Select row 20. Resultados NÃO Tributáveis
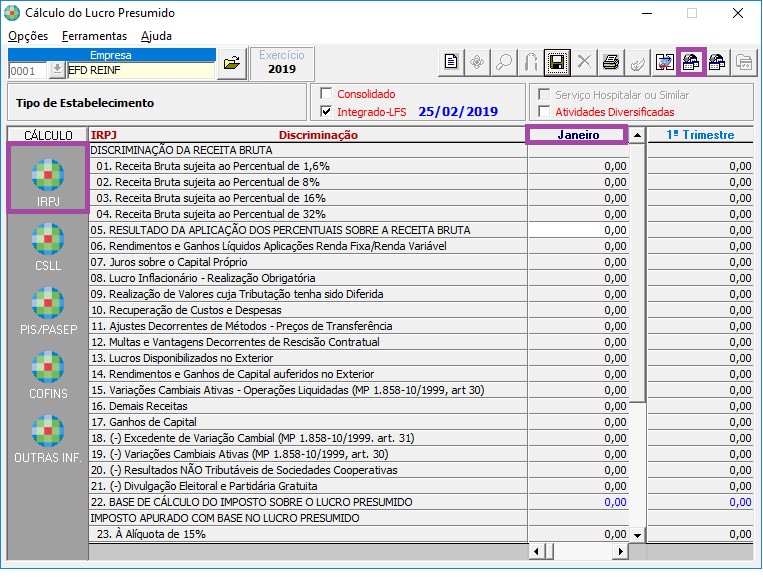 (308, 470)
